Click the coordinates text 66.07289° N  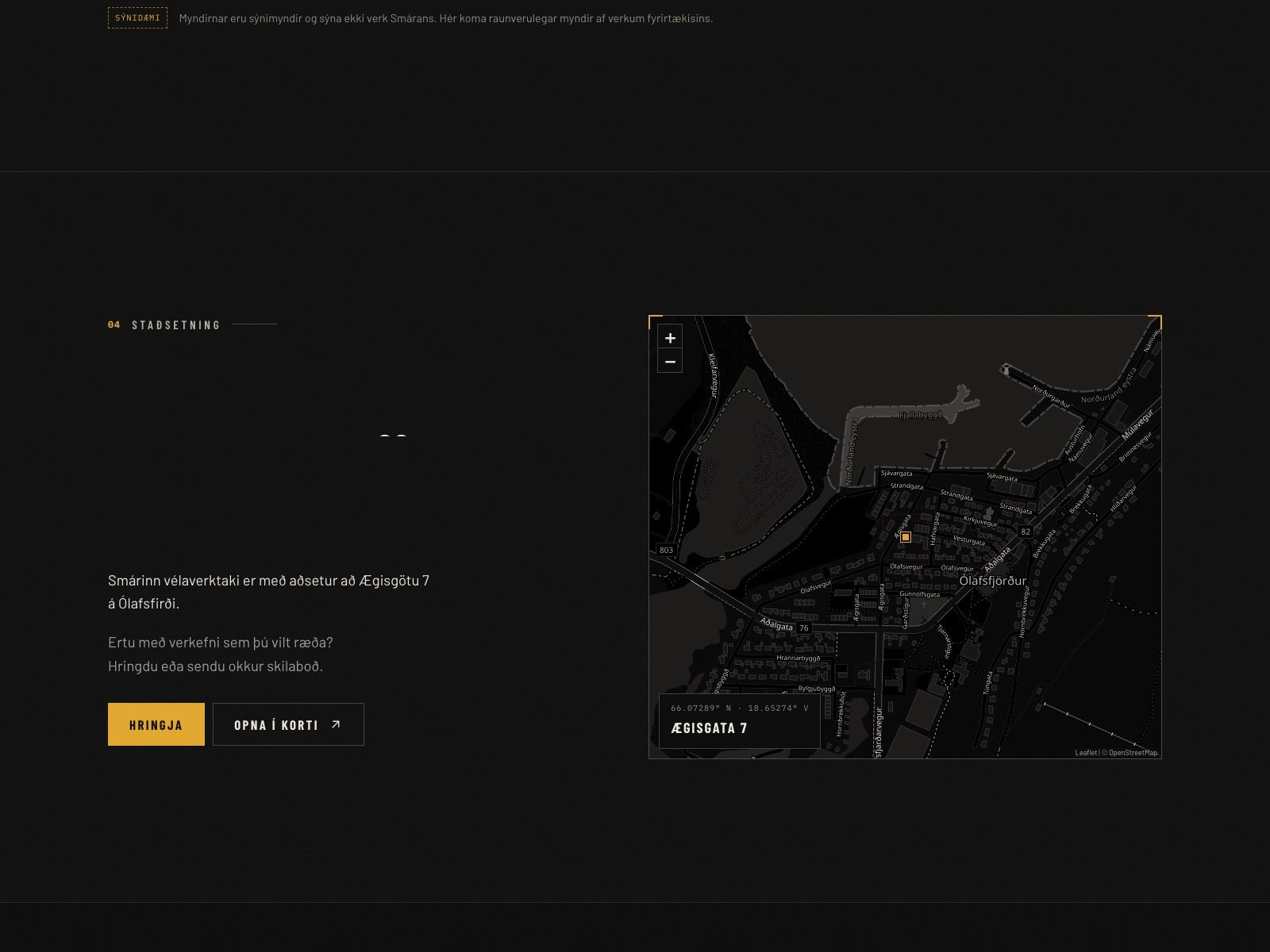tap(701, 708)
